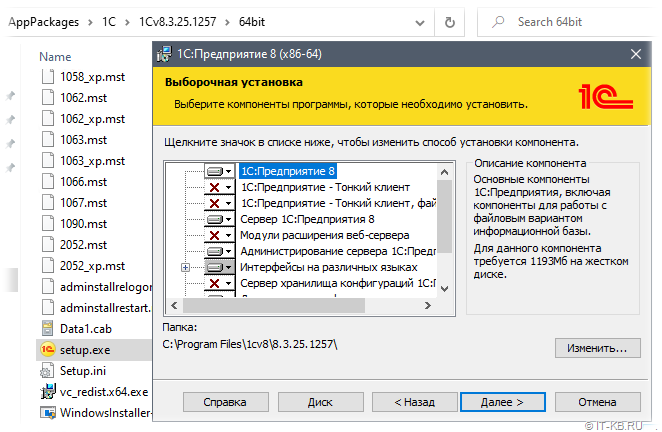
Task: Refresh the Explorer folder view
Action: point(450,22)
